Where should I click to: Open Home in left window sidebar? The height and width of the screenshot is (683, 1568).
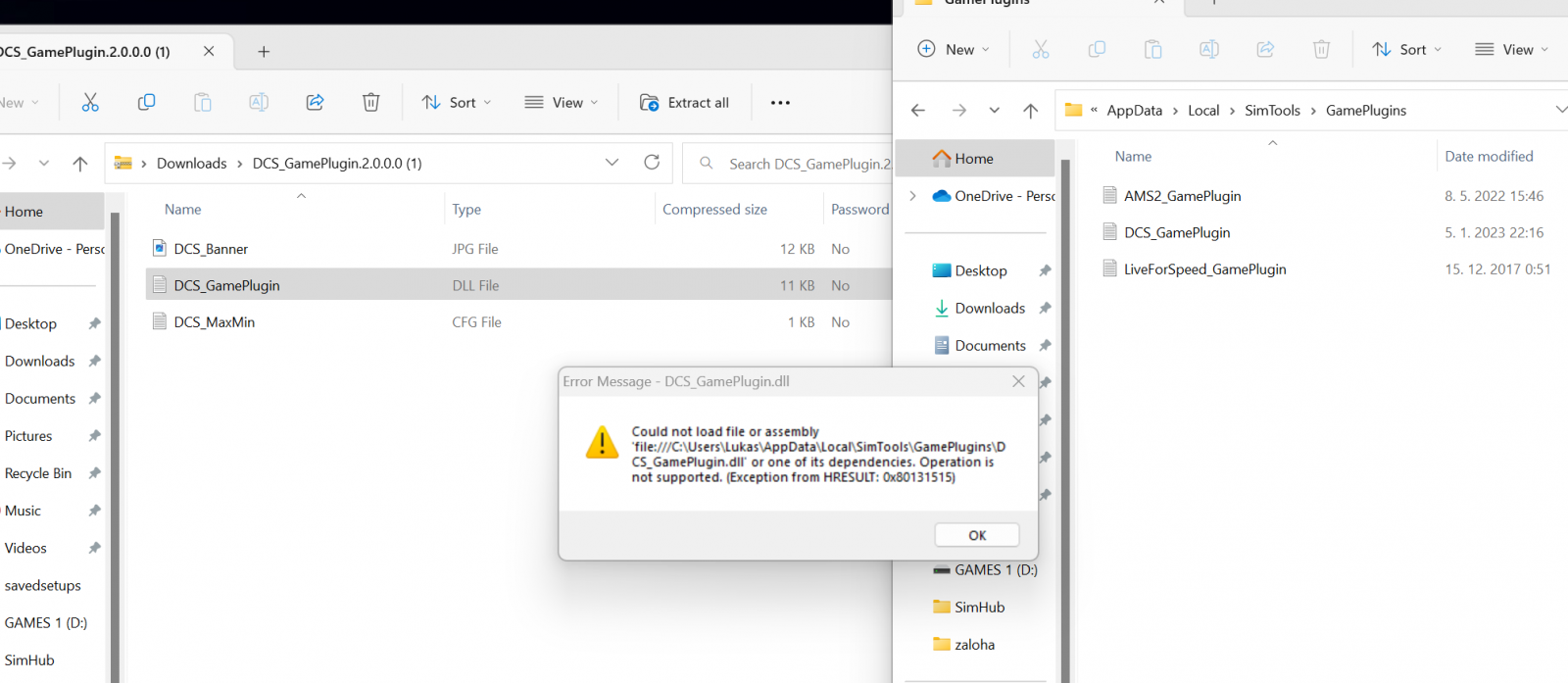pos(24,212)
